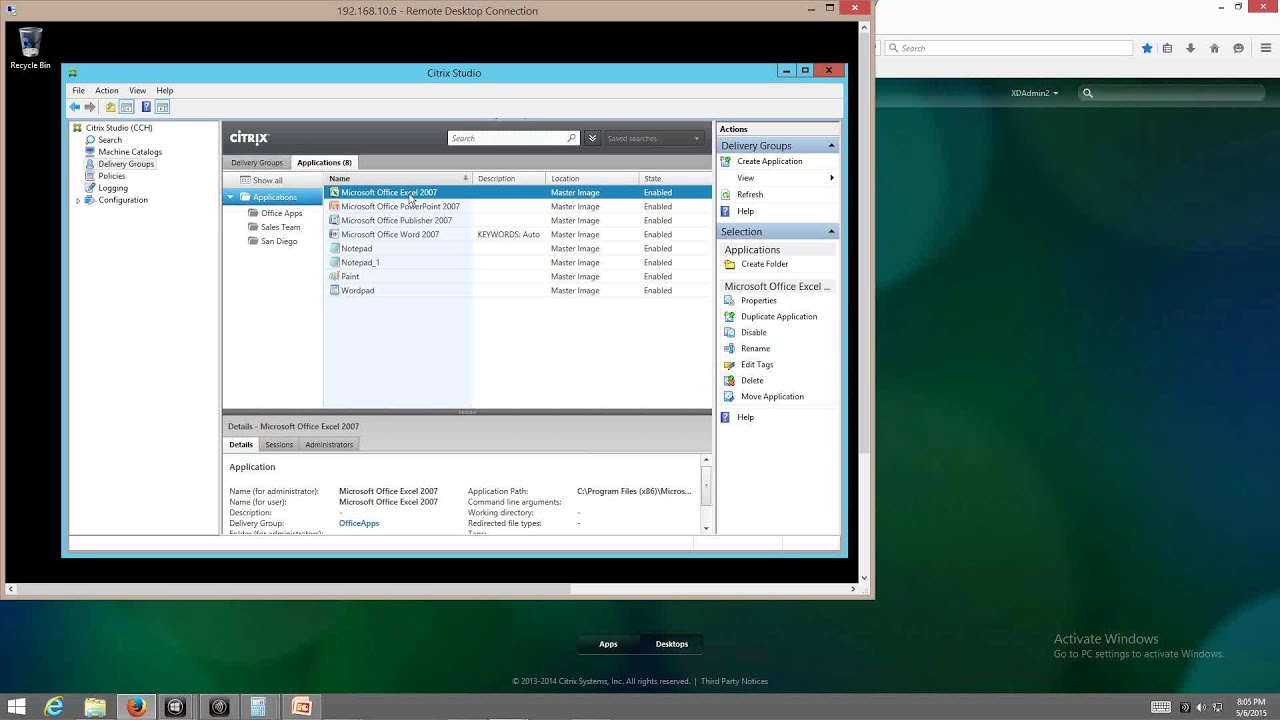Viewport: 1280px width, 720px height.
Task: Click the Delete action
Action: 752,381
